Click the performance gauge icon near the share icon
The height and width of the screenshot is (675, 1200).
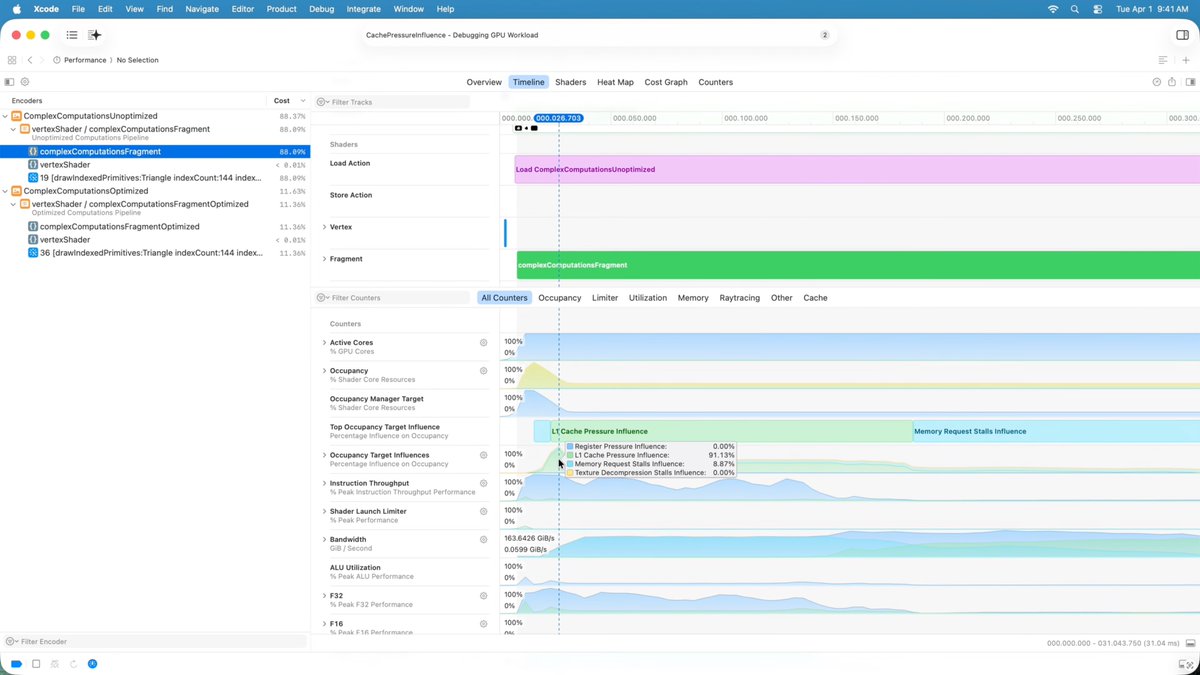(1157, 82)
